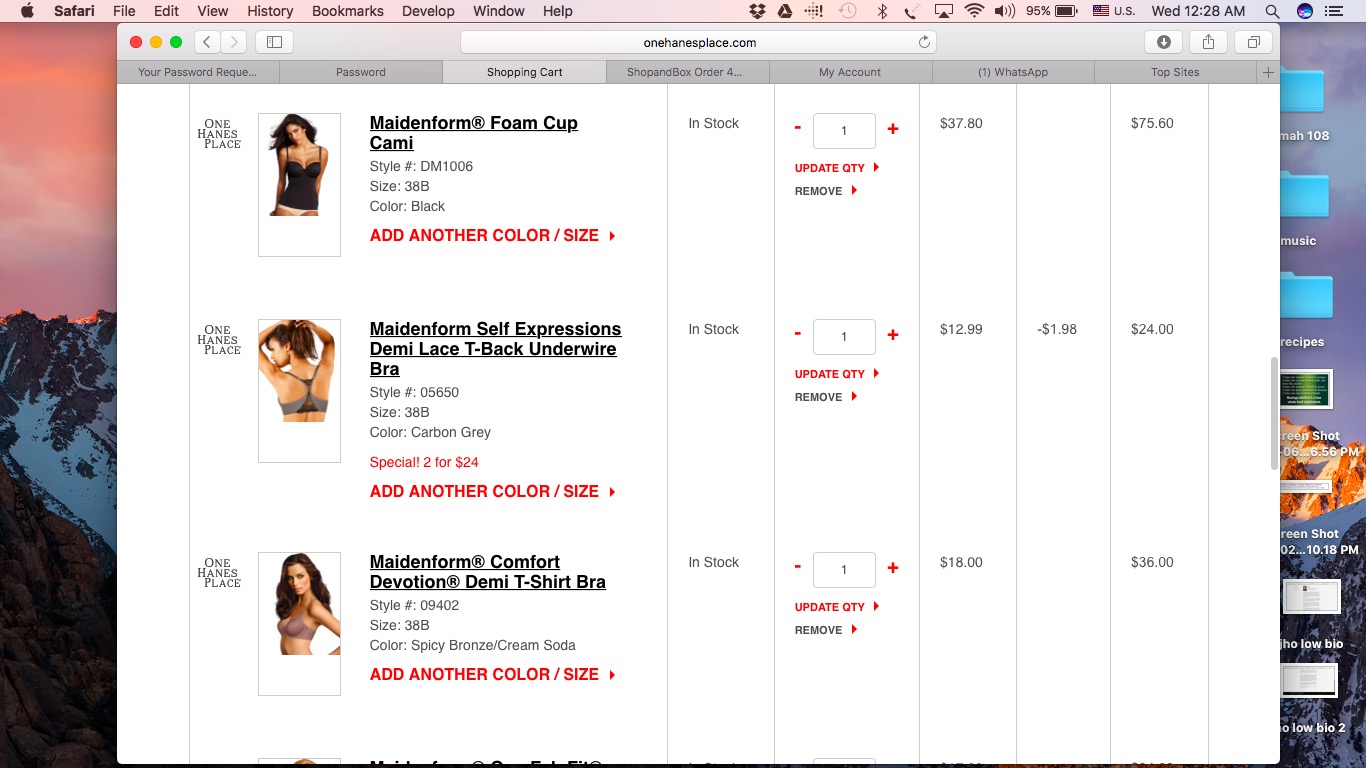Open the Safari menu
The height and width of the screenshot is (768, 1366).
(x=73, y=11)
